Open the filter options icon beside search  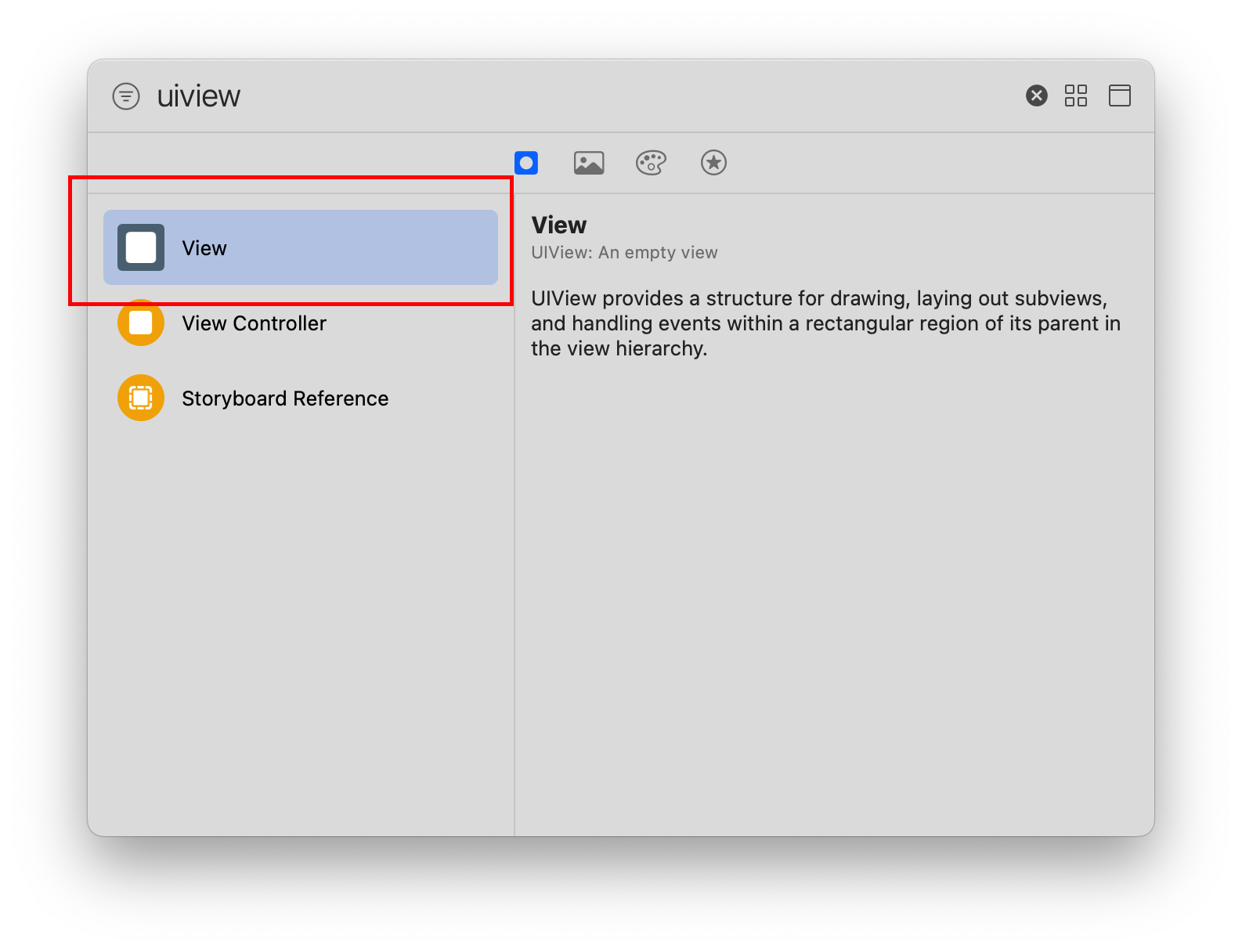[x=126, y=96]
